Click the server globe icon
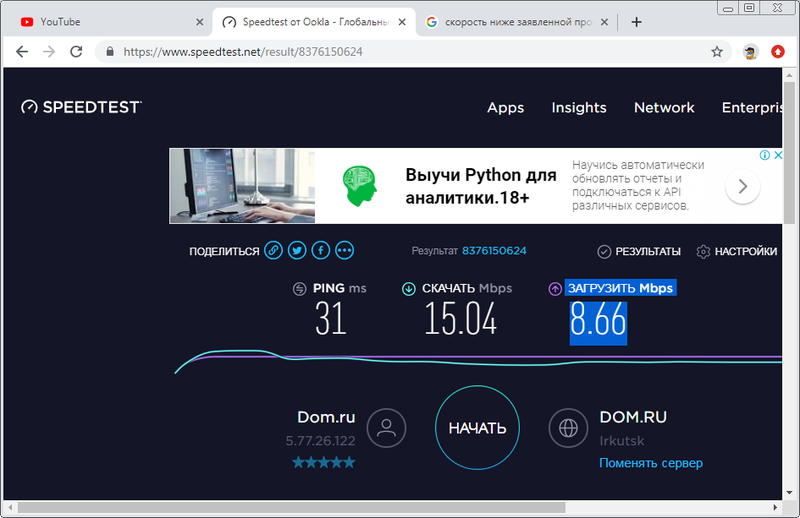The width and height of the screenshot is (800, 518). (x=568, y=428)
